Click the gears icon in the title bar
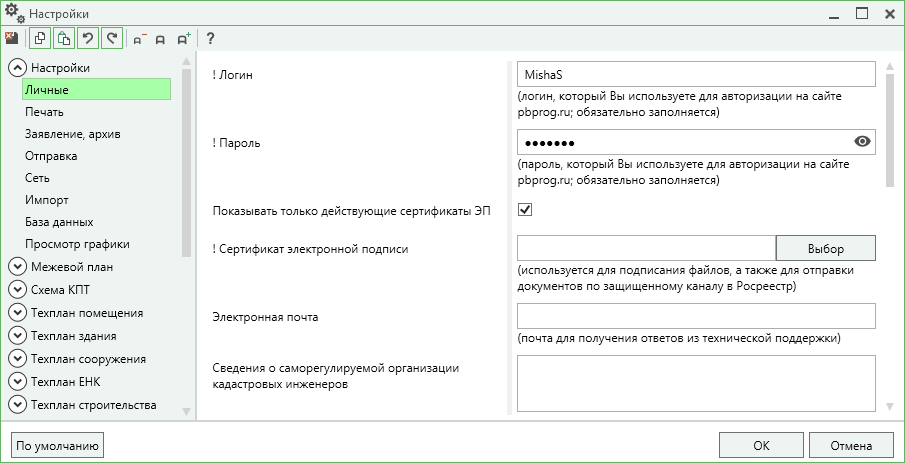905x463 pixels. click(15, 13)
